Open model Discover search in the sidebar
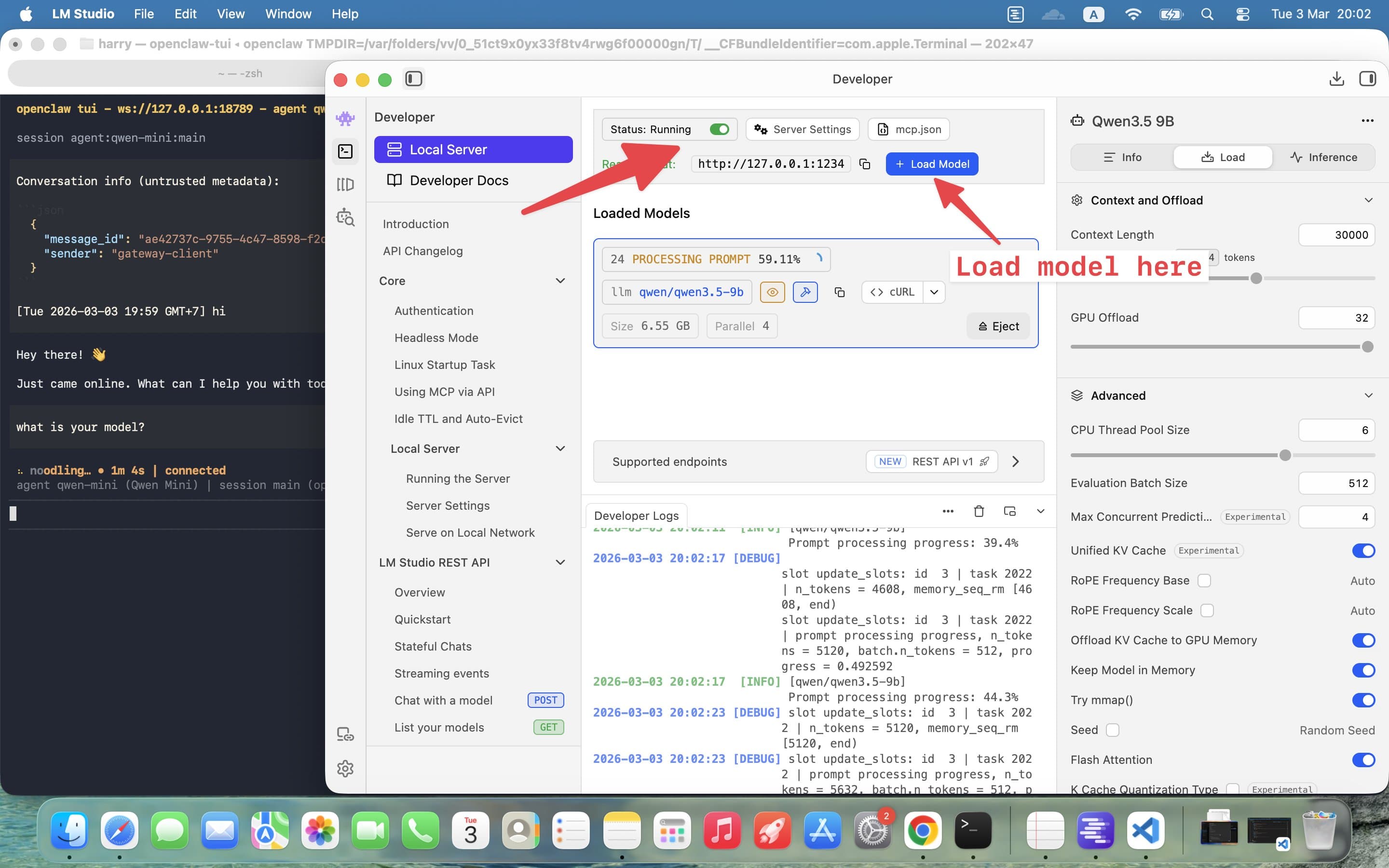1389x868 pixels. [345, 217]
